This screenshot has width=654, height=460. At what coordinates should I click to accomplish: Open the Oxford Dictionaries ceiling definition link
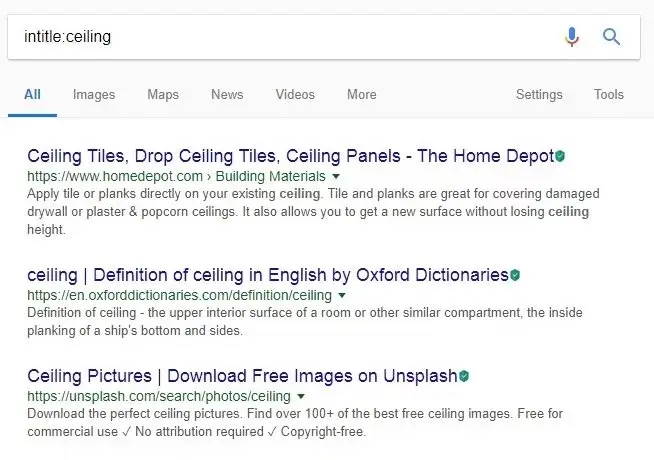(268, 275)
